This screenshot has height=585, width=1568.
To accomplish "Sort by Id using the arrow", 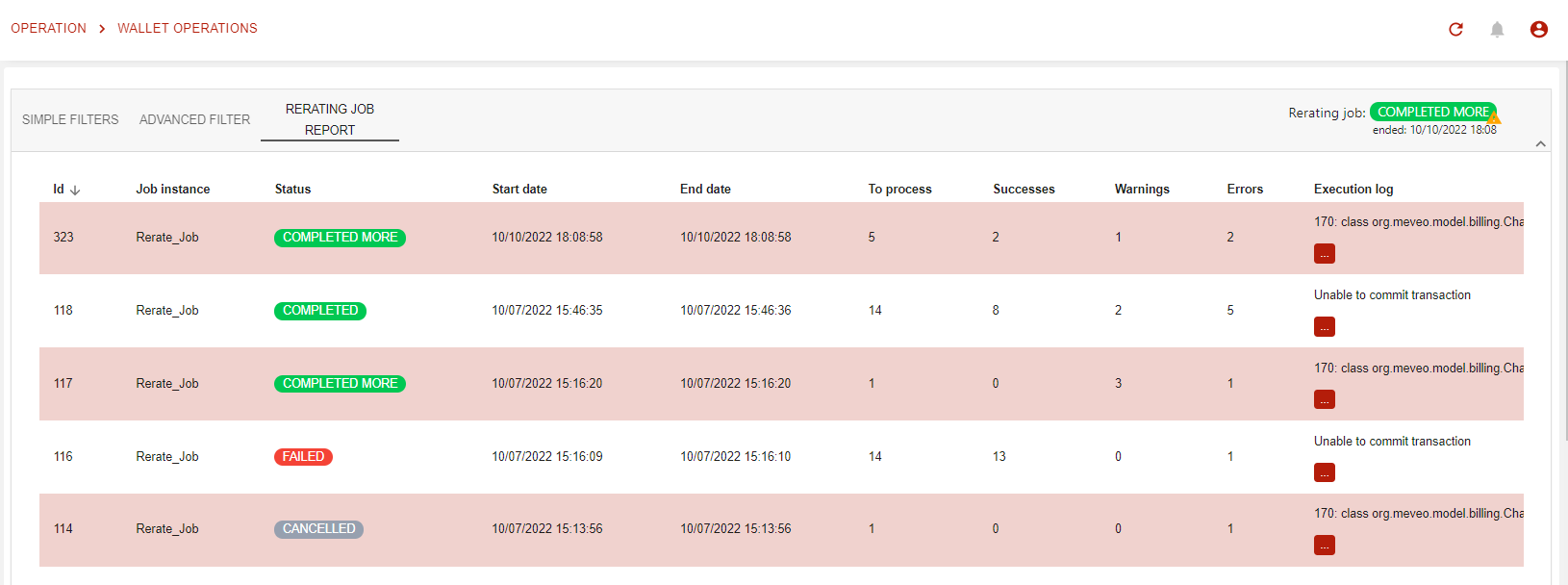I will (75, 191).
